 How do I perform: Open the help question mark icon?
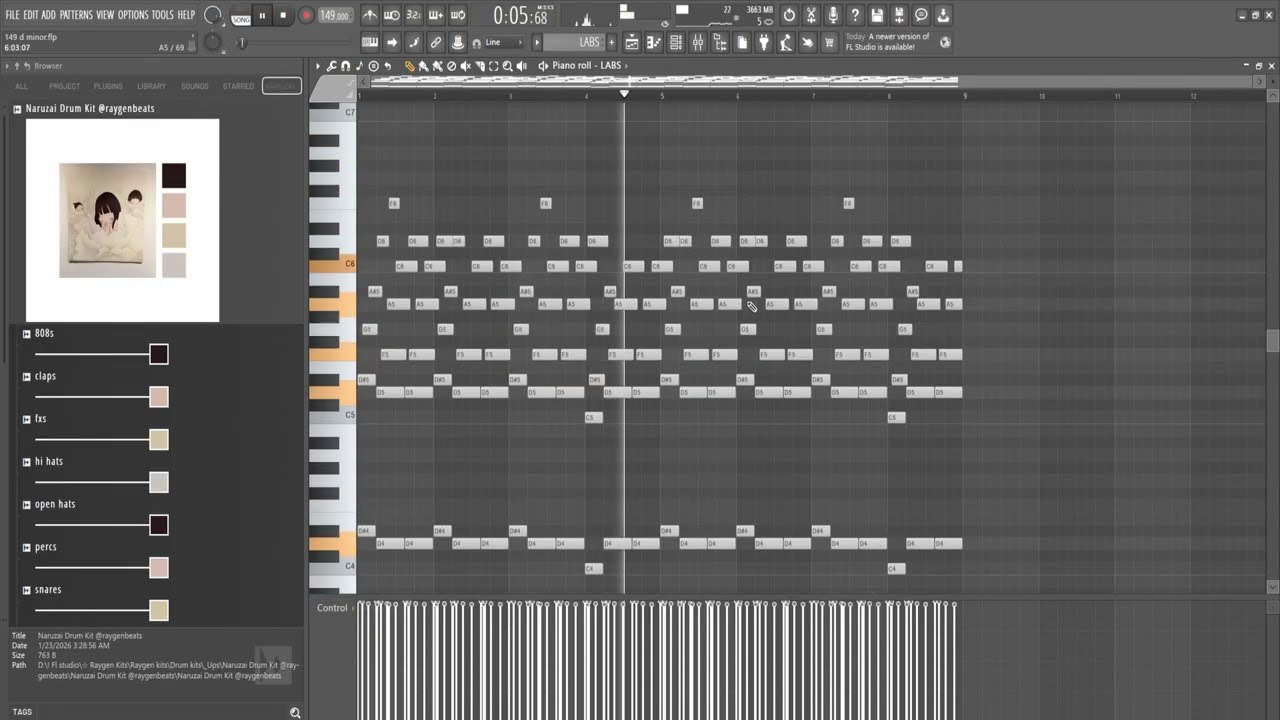coord(855,15)
